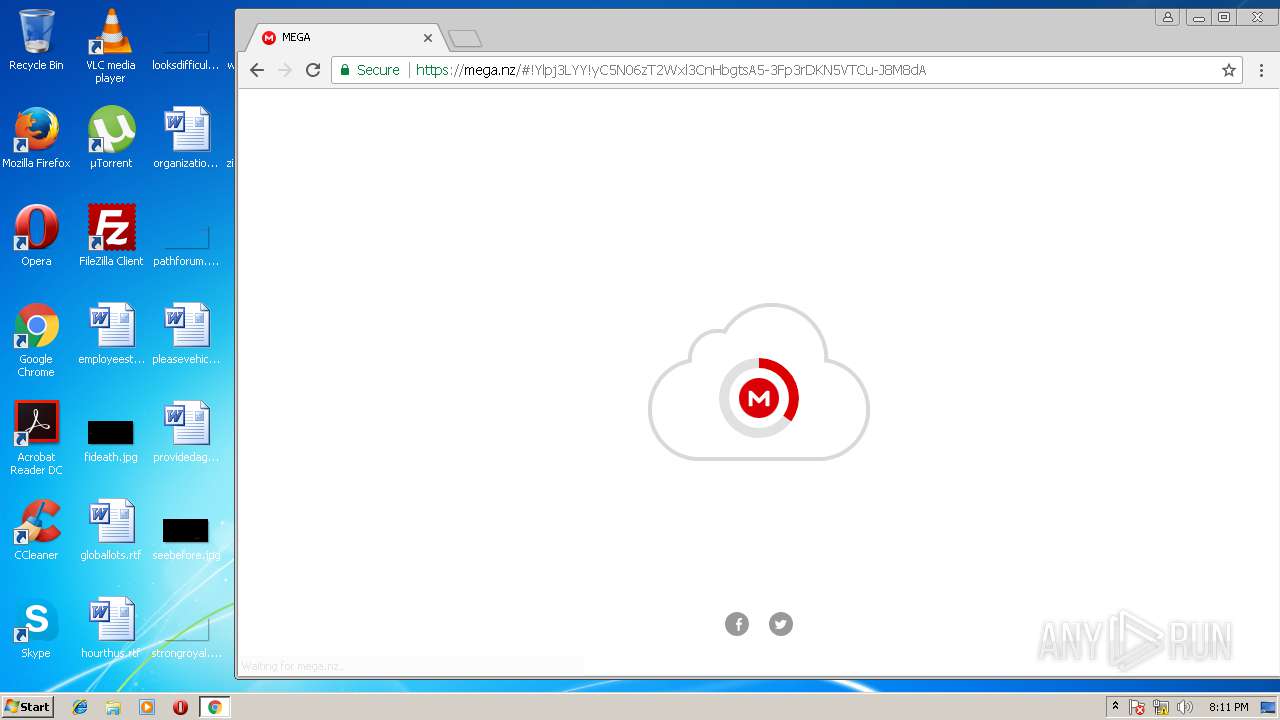
Task: Open the fideath.jpg image file
Action: 110,440
